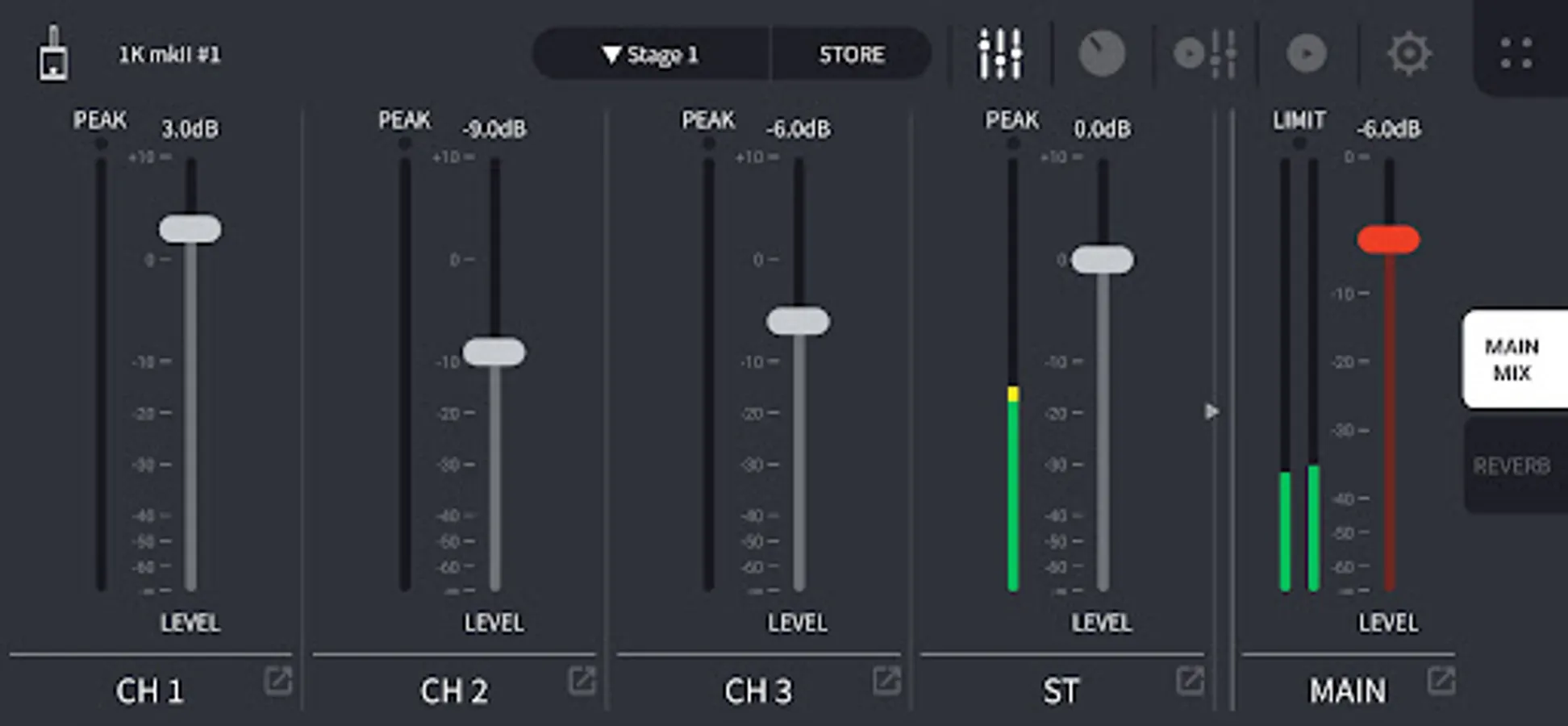Click the CH 3 level fader handle
This screenshot has width=1568, height=726.
(798, 321)
